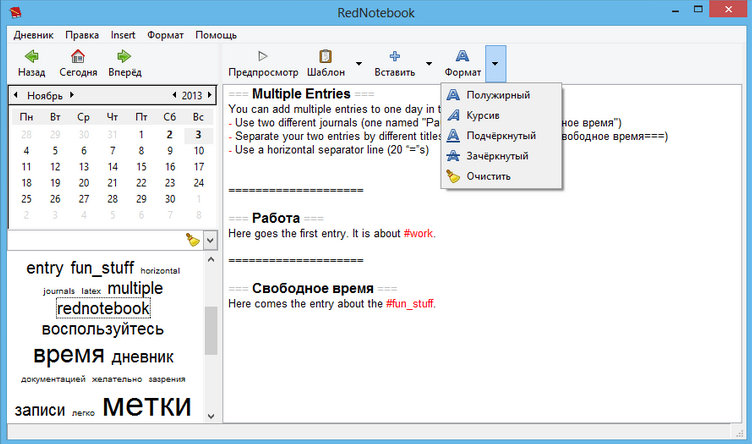Image resolution: width=752 pixels, height=444 pixels.
Task: Click the 'Свободное время' heading
Action: tap(313, 288)
